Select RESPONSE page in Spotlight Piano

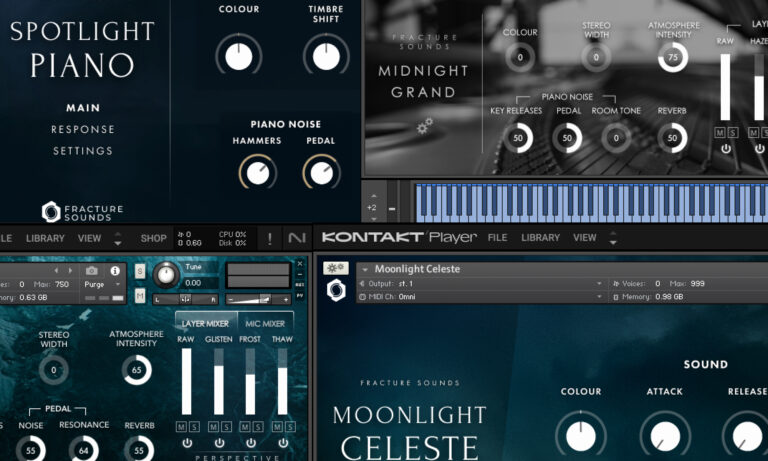tap(83, 129)
